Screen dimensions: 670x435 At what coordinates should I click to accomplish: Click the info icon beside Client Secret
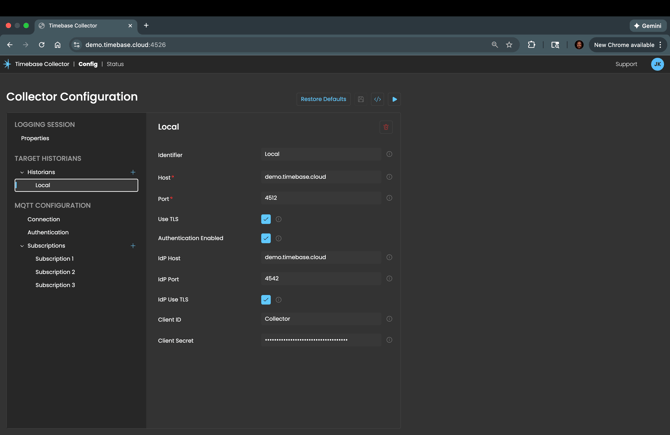point(389,340)
